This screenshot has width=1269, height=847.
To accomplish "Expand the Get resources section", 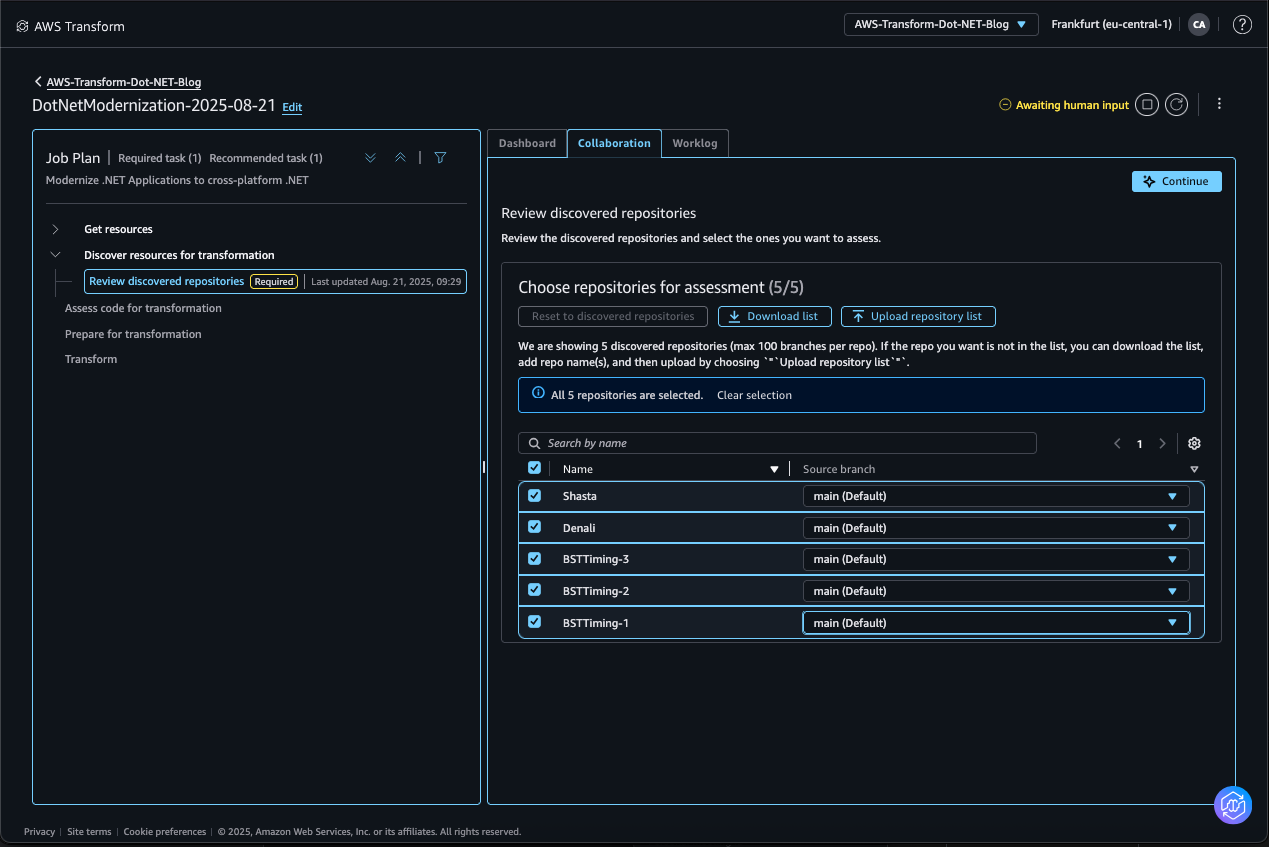I will (57, 229).
